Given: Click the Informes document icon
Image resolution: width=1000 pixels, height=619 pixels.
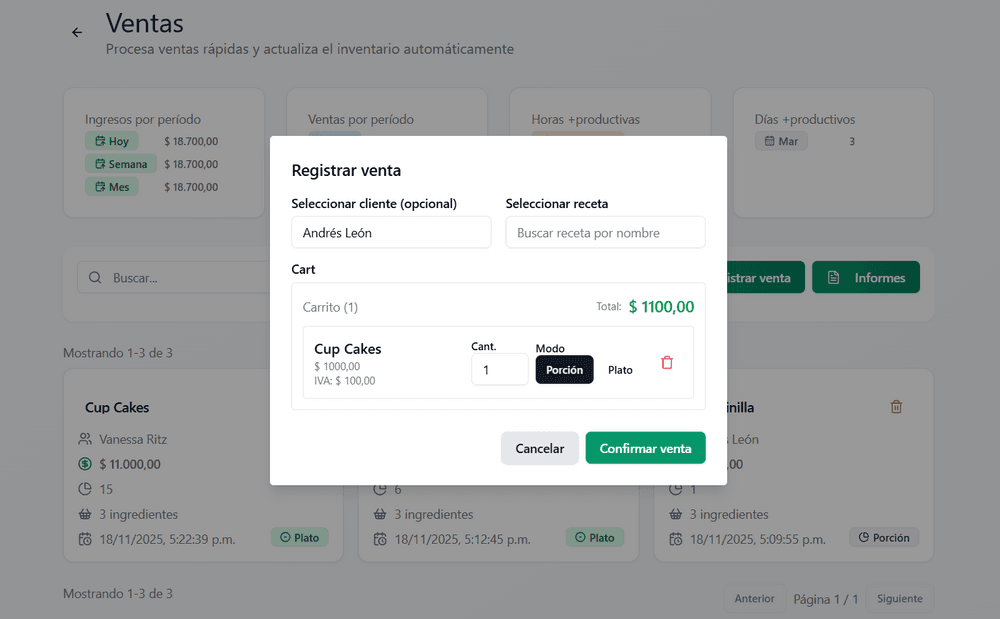Looking at the screenshot, I should pyautogui.click(x=833, y=278).
